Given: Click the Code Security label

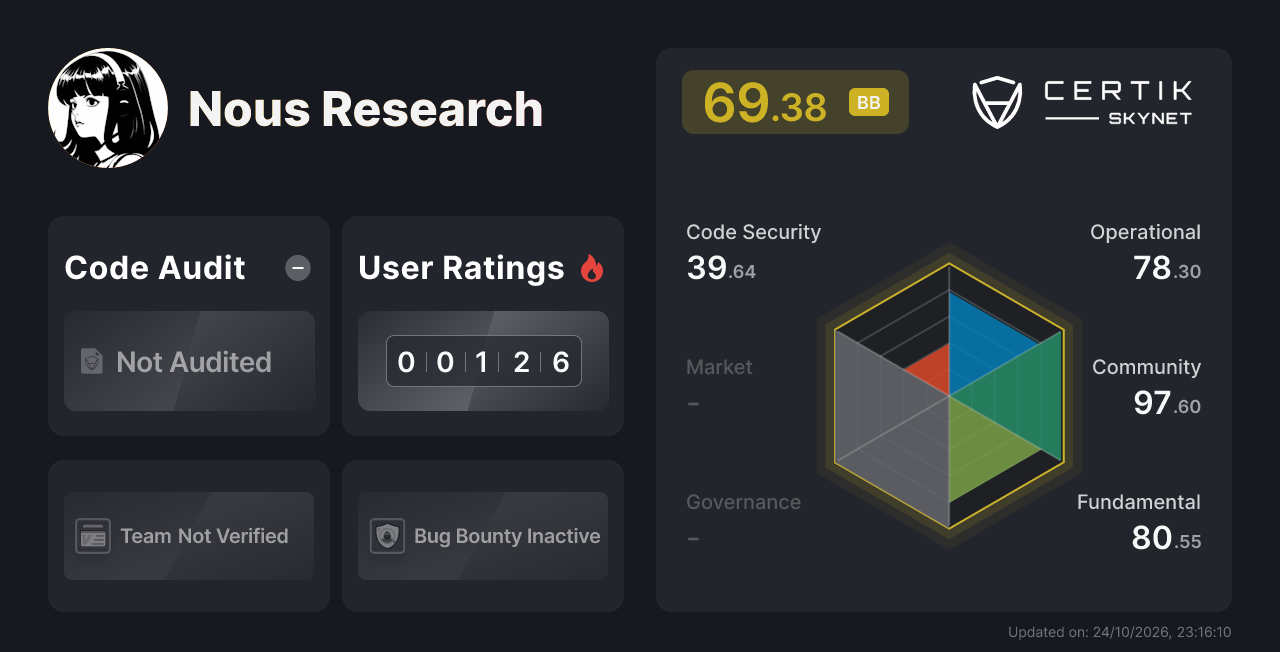Looking at the screenshot, I should pyautogui.click(x=753, y=232).
